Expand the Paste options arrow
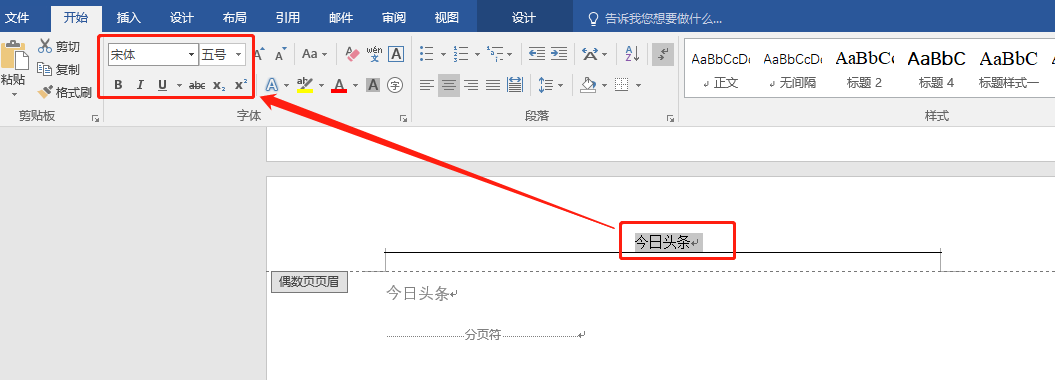The width and height of the screenshot is (1055, 380). coord(14,95)
